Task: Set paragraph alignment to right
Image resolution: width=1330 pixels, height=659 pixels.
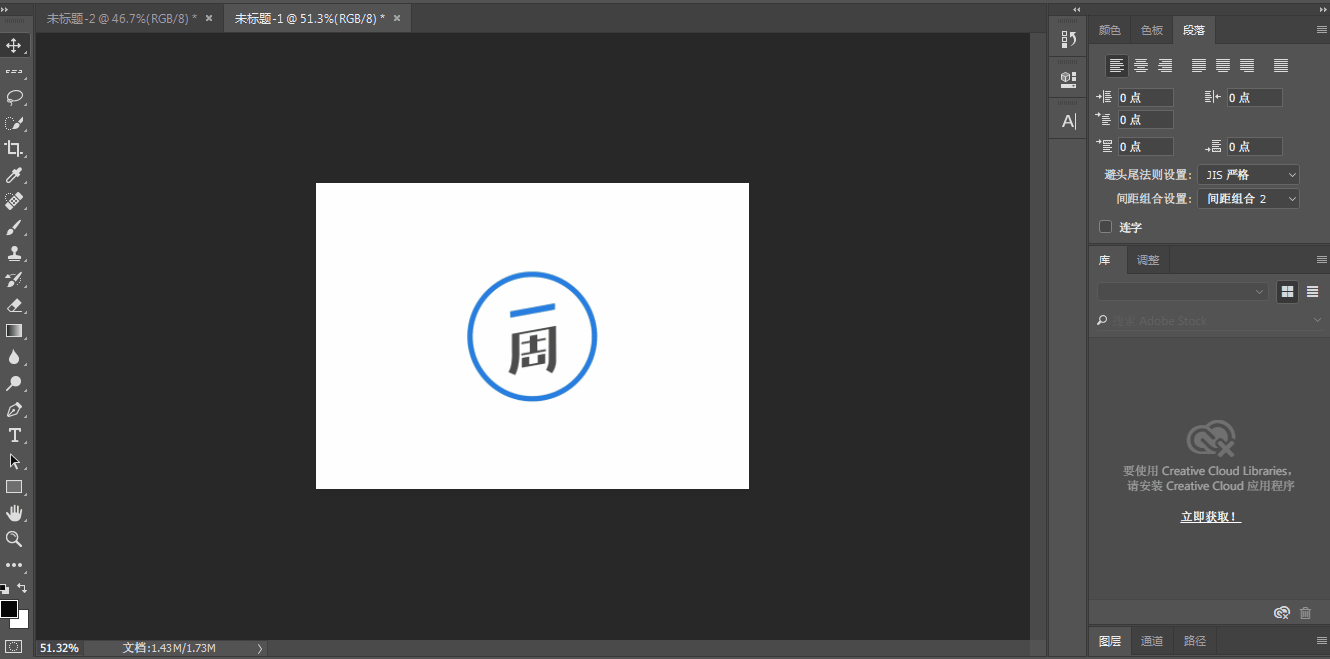Action: tap(1164, 66)
